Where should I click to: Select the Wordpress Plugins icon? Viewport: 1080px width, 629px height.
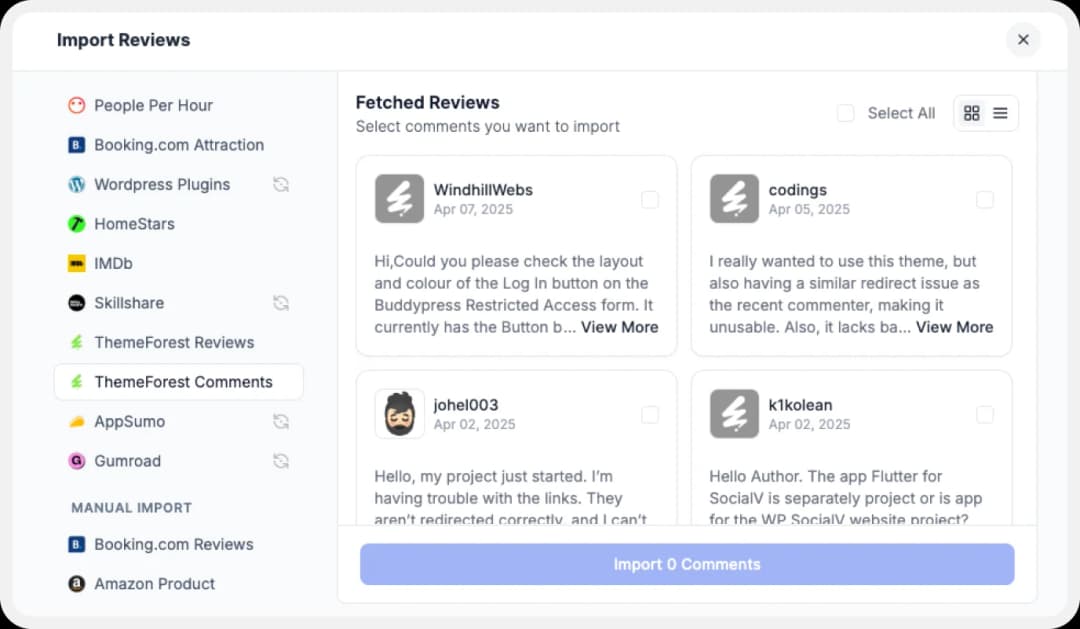(x=77, y=184)
